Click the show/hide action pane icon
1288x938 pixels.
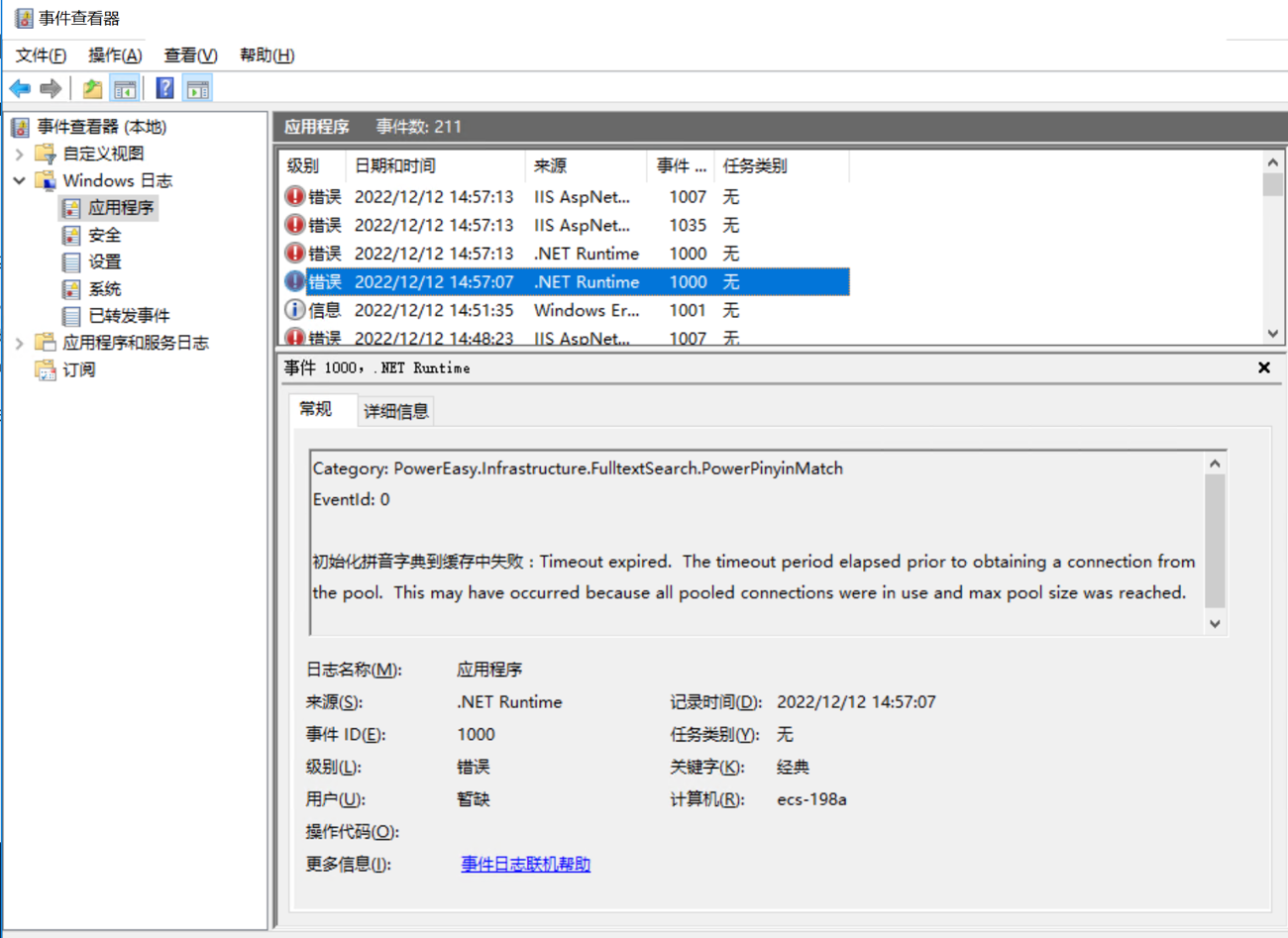(x=198, y=89)
